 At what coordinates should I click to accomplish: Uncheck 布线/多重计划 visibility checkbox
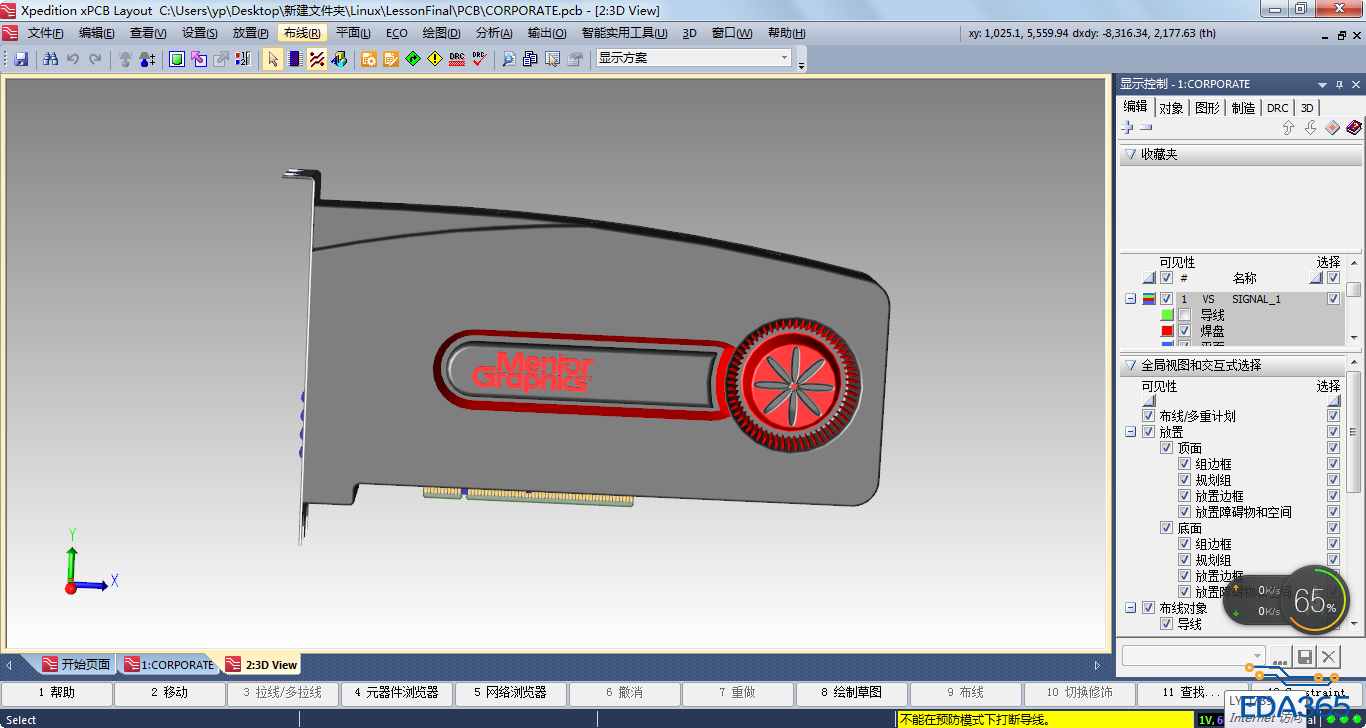click(1148, 416)
